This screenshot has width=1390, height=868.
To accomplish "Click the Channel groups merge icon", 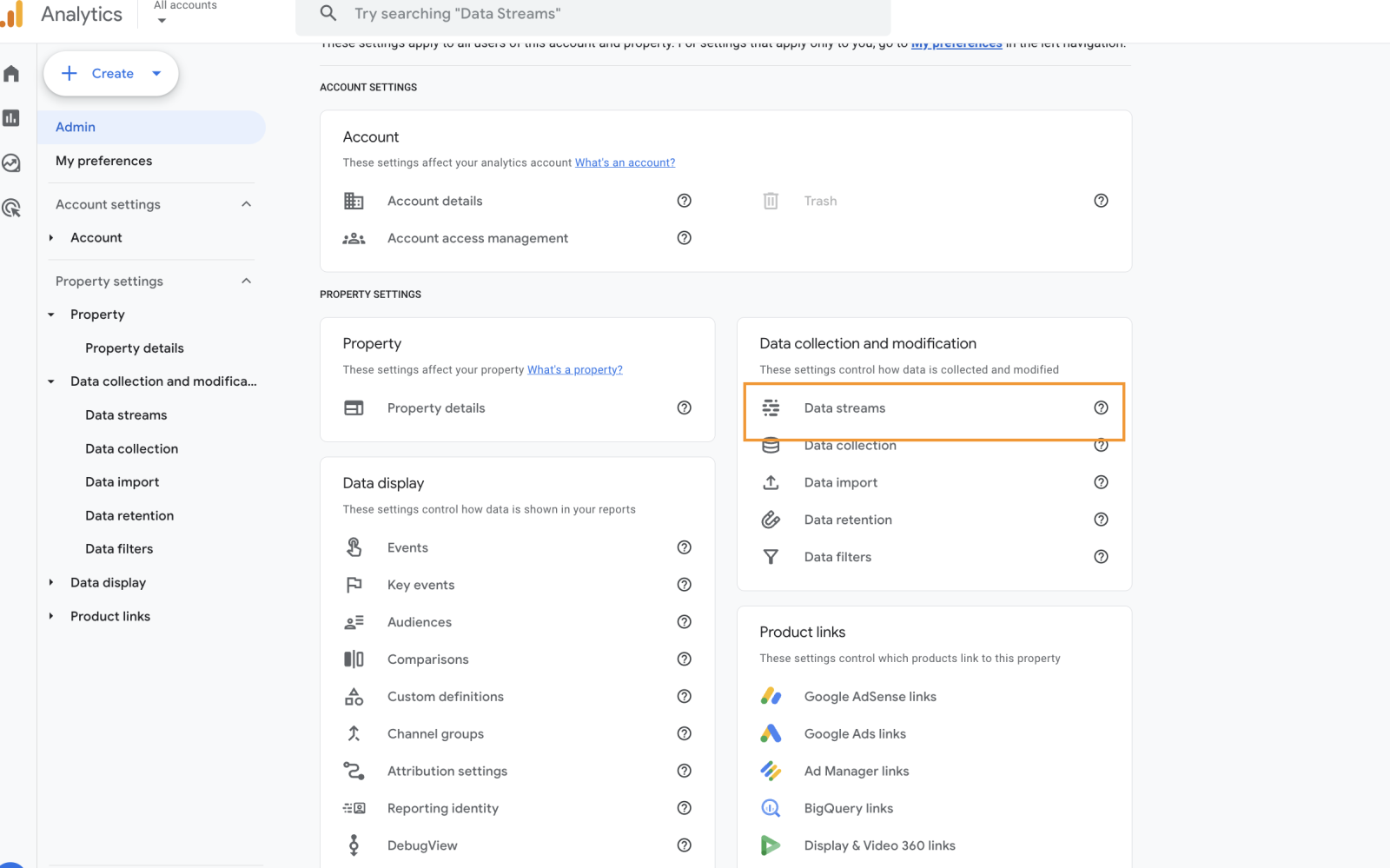I will [x=354, y=733].
